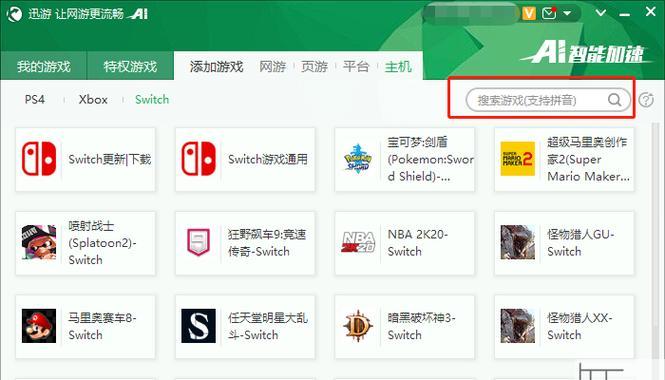
Task: Click the Switch游戏通用 Nintendo icon
Action: pos(198,159)
